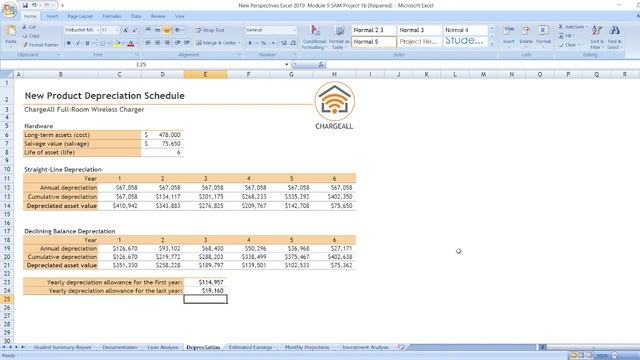Center text horizontally
Image resolution: width=640 pixels, height=360 pixels.
(x=157, y=43)
